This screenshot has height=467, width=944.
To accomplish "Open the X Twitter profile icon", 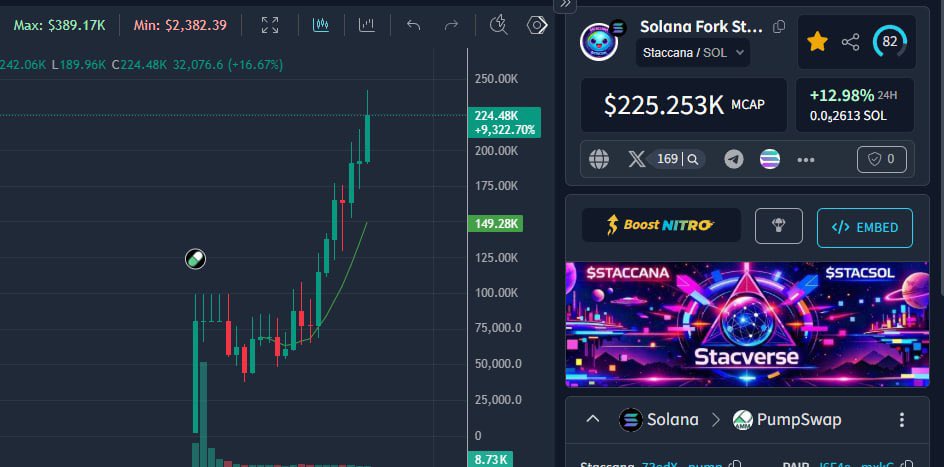I will [636, 159].
